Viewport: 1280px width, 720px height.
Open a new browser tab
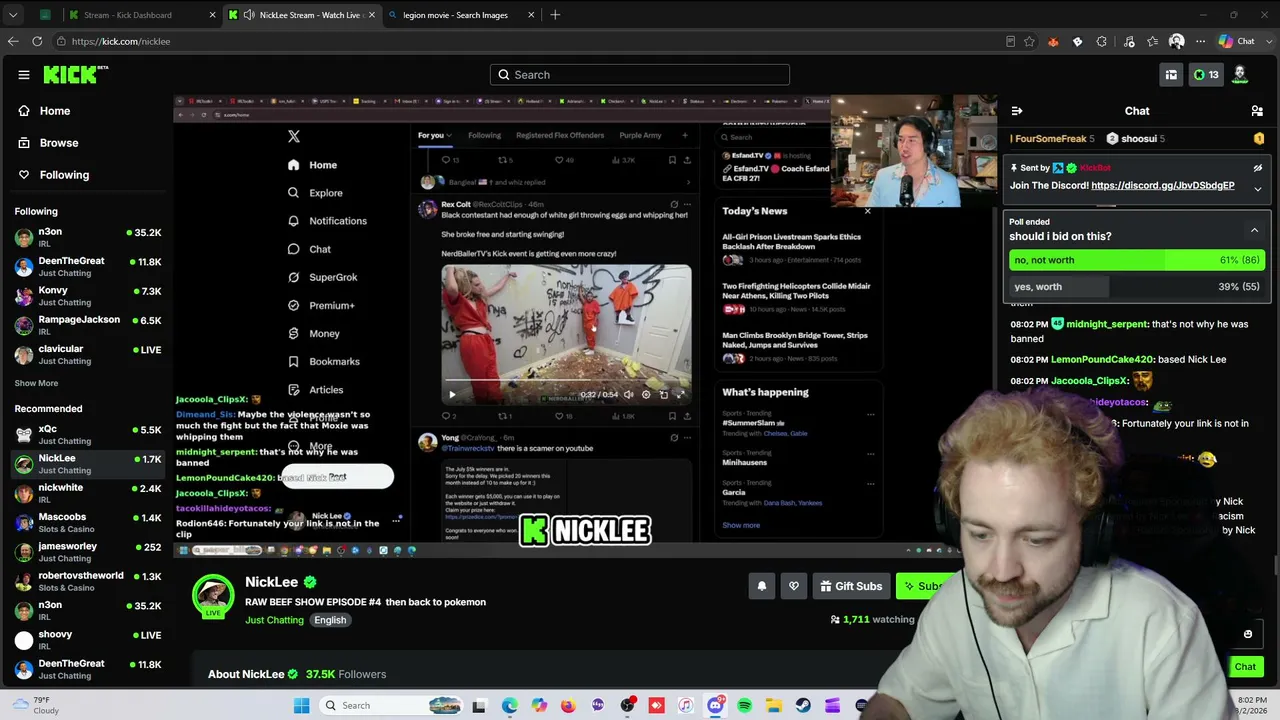pyautogui.click(x=555, y=15)
